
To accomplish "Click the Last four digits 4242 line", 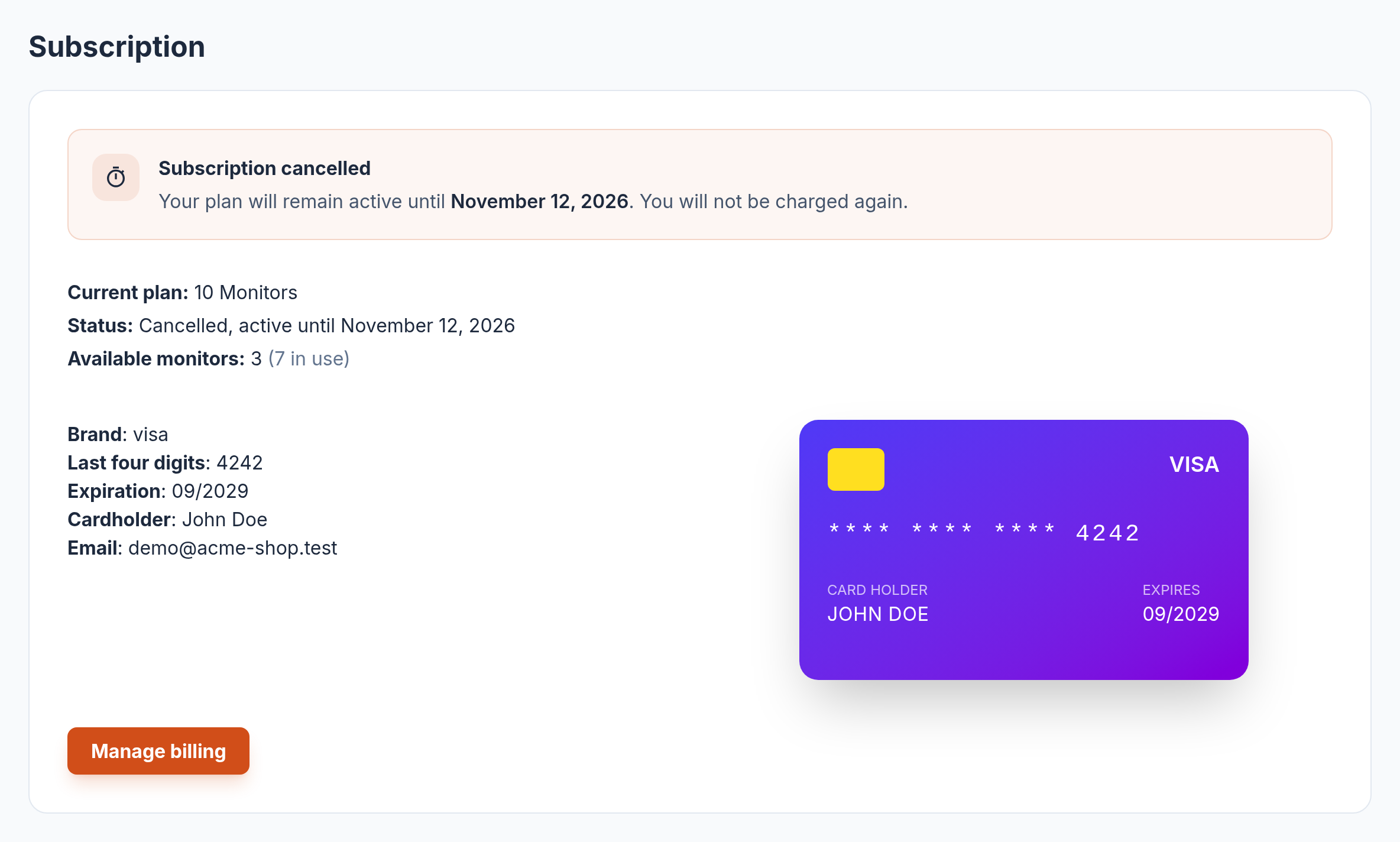I will tap(165, 463).
